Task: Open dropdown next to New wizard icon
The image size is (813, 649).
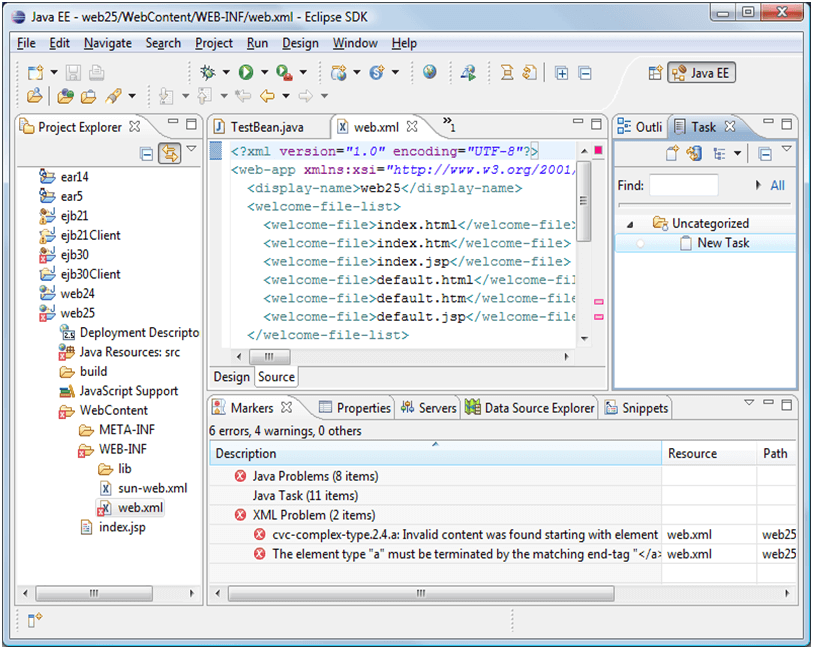Action: point(54,73)
